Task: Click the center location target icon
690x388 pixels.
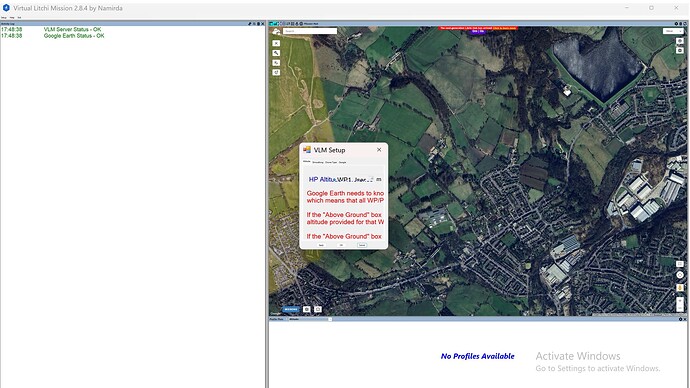Action: click(680, 275)
